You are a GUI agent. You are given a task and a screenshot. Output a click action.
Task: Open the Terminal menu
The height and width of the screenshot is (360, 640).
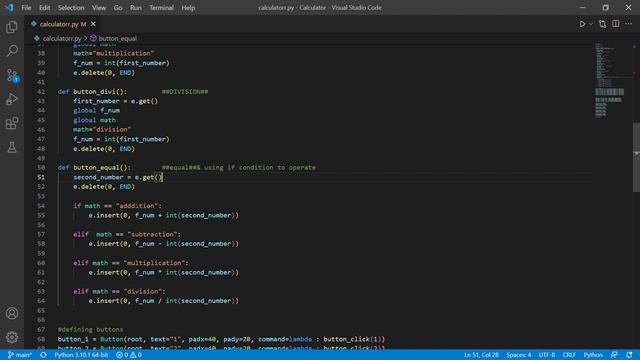161,8
